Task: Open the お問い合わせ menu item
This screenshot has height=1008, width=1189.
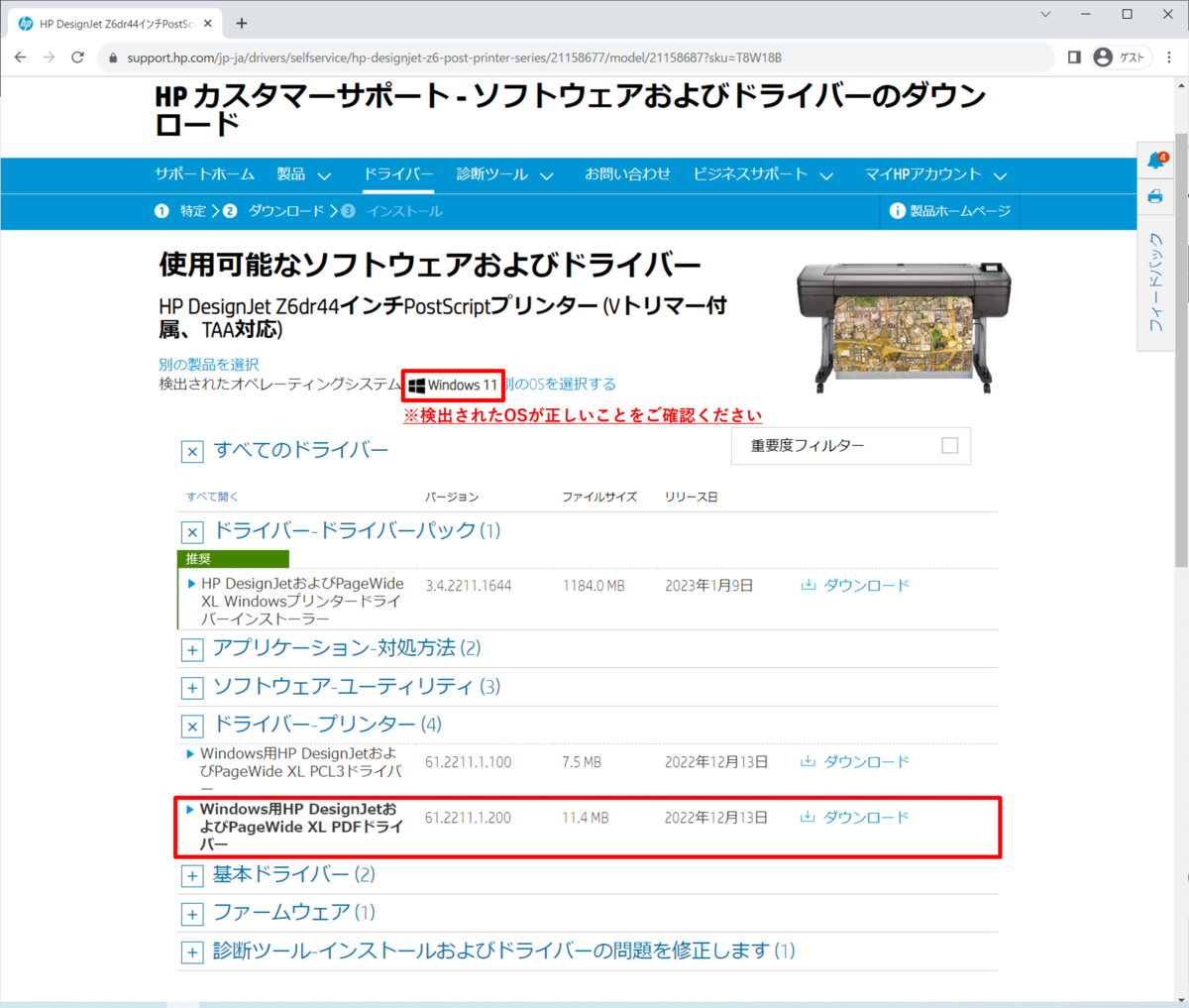Action: [x=627, y=174]
